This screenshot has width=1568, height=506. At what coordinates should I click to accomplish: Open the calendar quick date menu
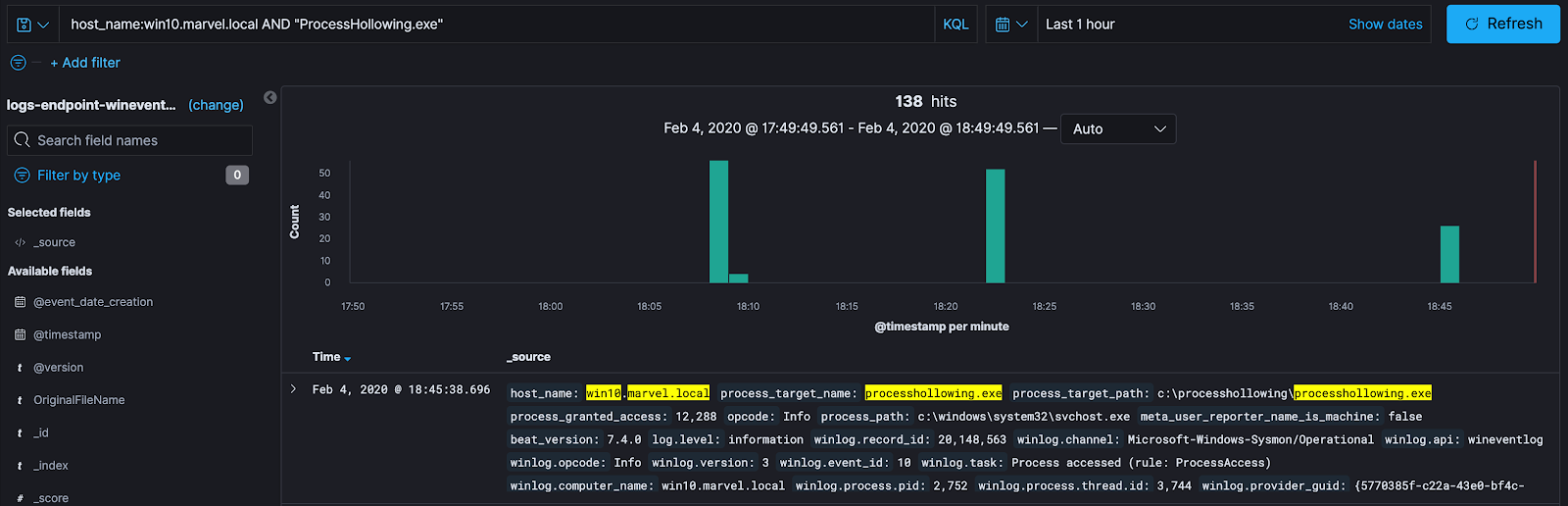[x=1010, y=25]
